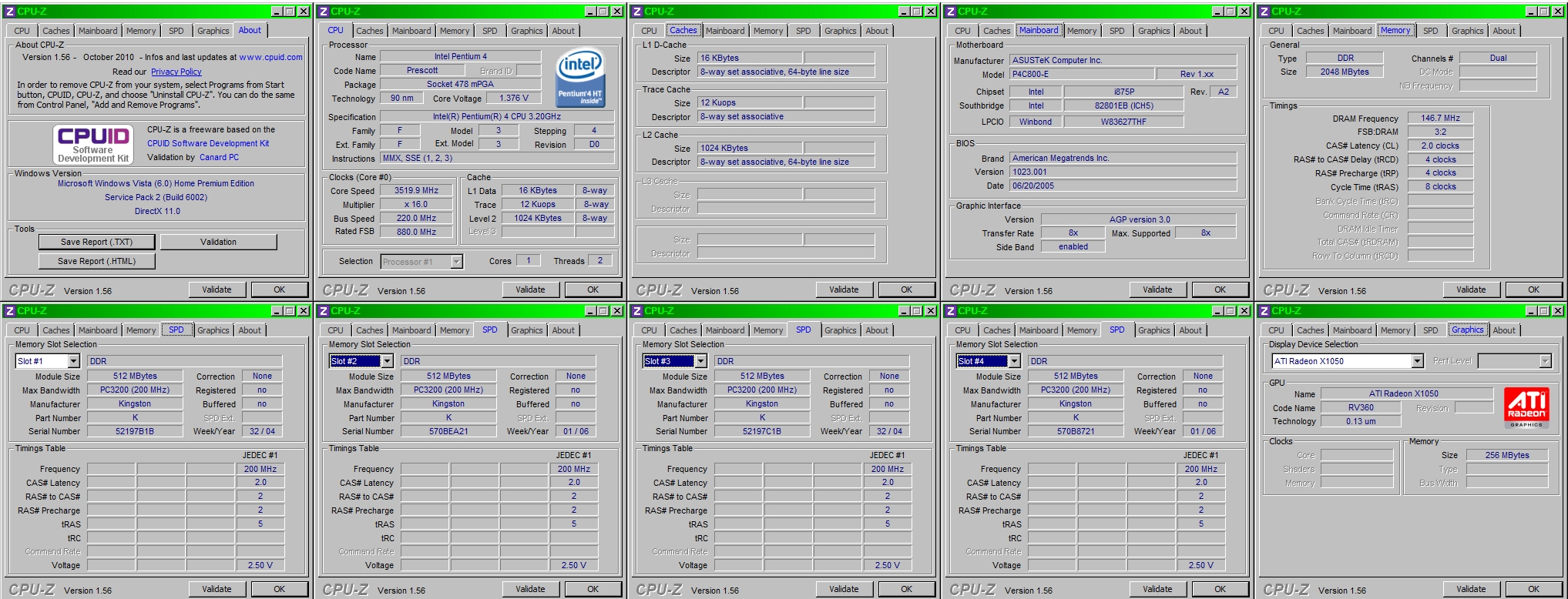Click the DRAM Frequency value '146.7 MHz'
This screenshot has height=599, width=1568.
point(1440,118)
